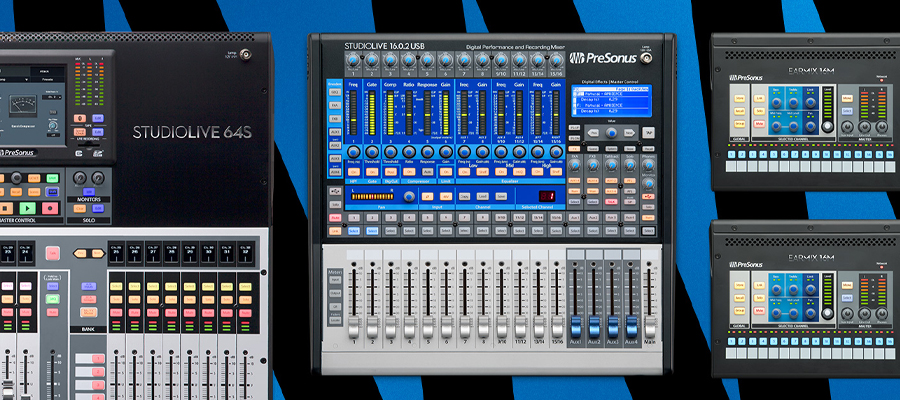Screen dimensions: 900x400
Task: Toggle the phase invert button in Input section
Action: pos(428,196)
